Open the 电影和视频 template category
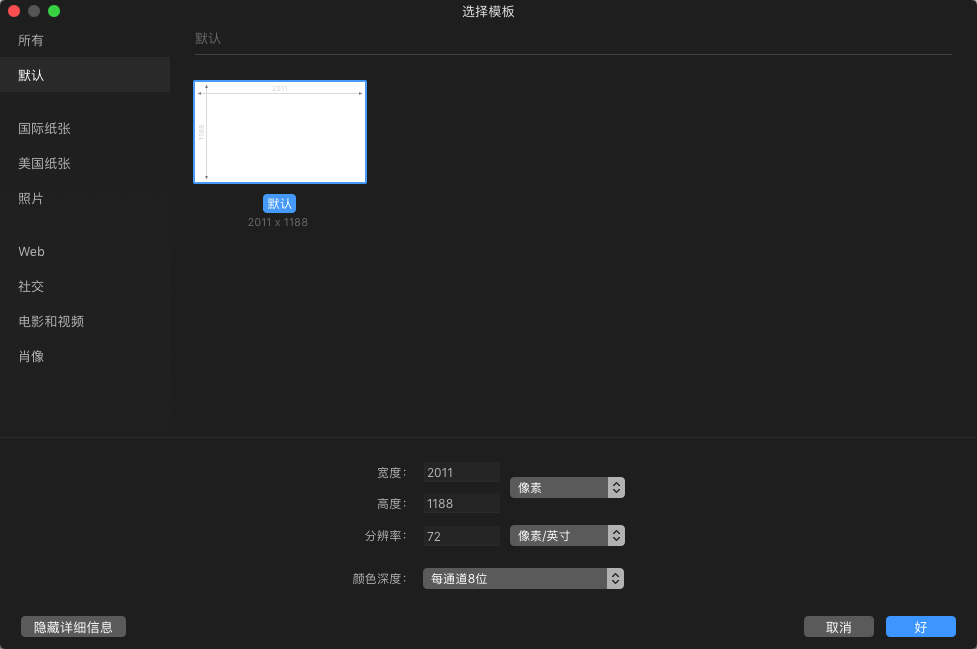Image resolution: width=977 pixels, height=649 pixels. [x=85, y=321]
